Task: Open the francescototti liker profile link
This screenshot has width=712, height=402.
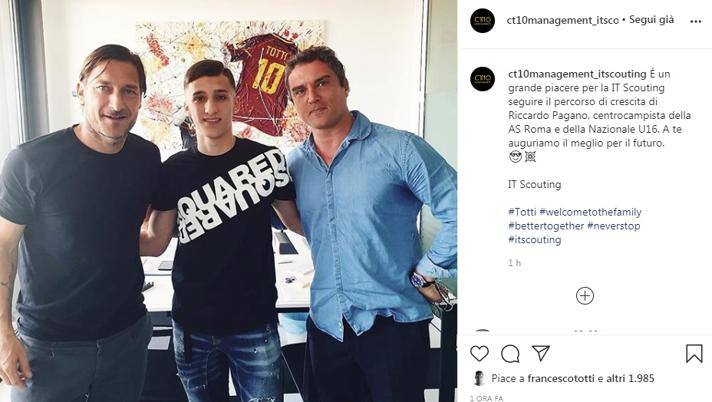Action: pyautogui.click(x=561, y=378)
